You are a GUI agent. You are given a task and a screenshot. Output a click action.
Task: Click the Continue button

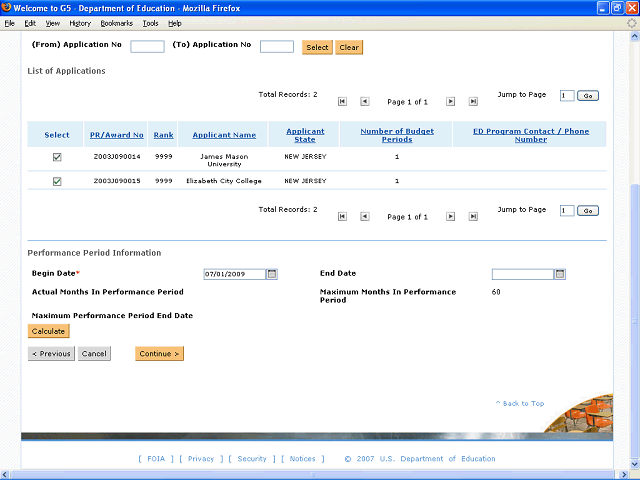coord(159,353)
